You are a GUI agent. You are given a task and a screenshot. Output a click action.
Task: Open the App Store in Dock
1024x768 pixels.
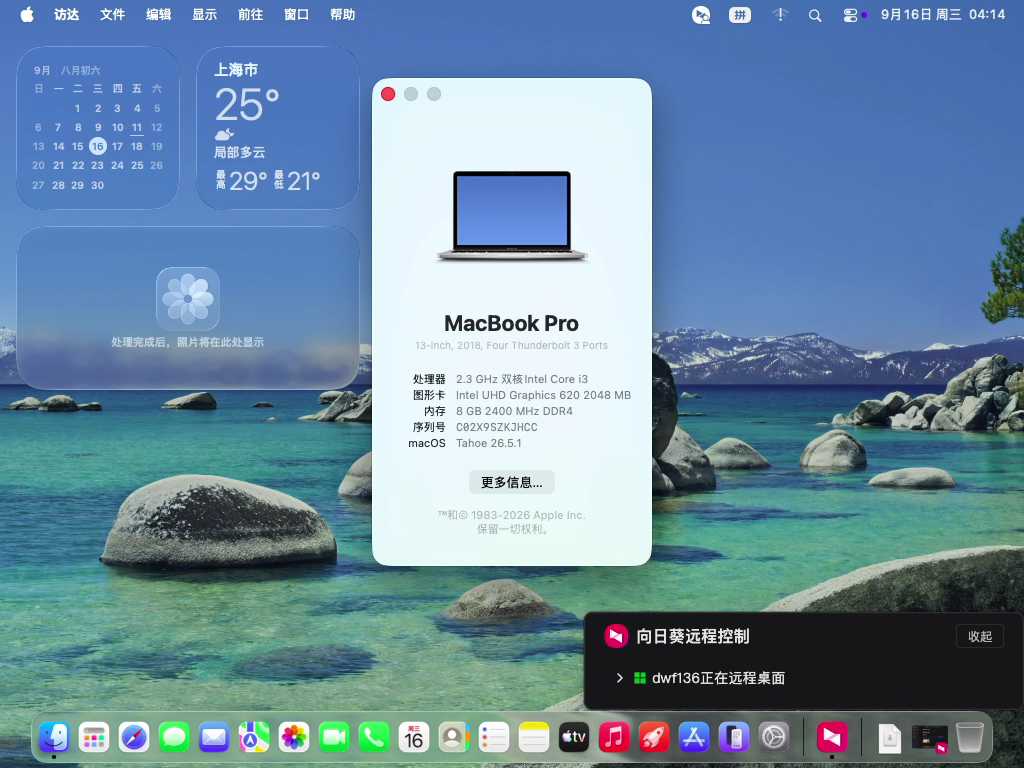pos(694,738)
